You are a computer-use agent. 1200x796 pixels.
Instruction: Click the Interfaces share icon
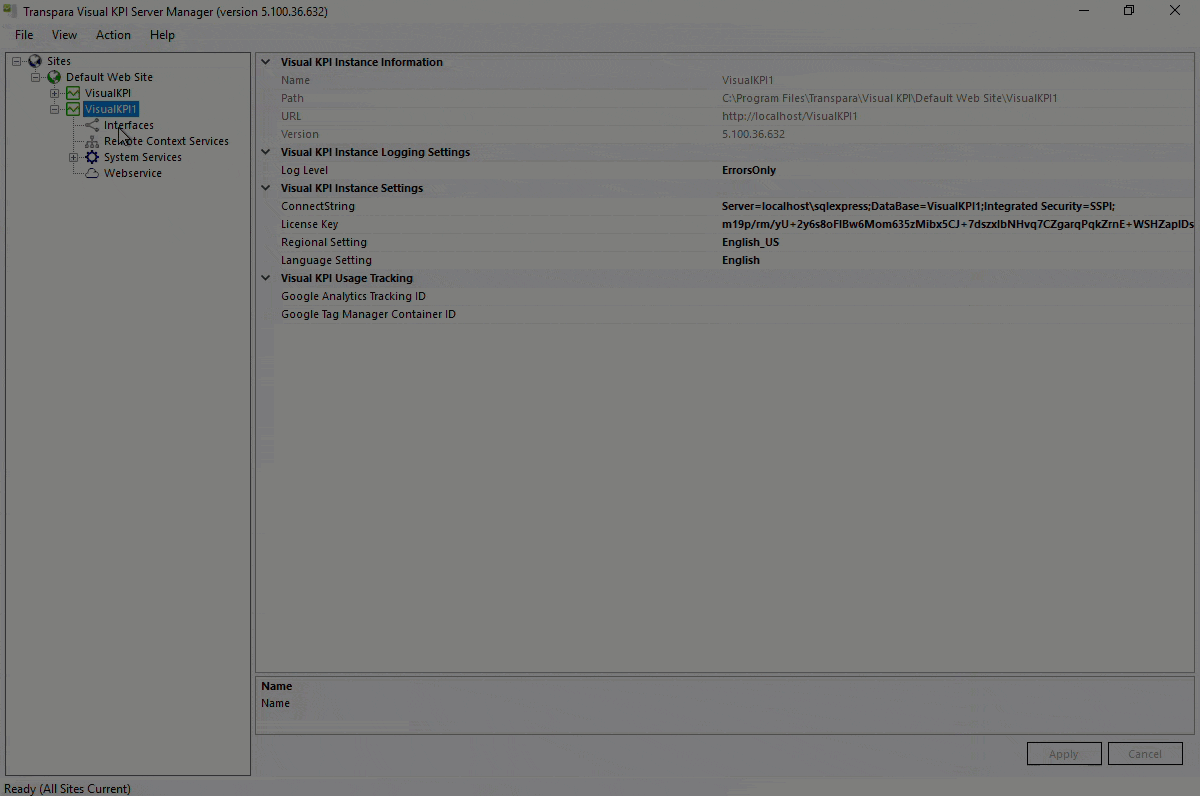pos(92,125)
